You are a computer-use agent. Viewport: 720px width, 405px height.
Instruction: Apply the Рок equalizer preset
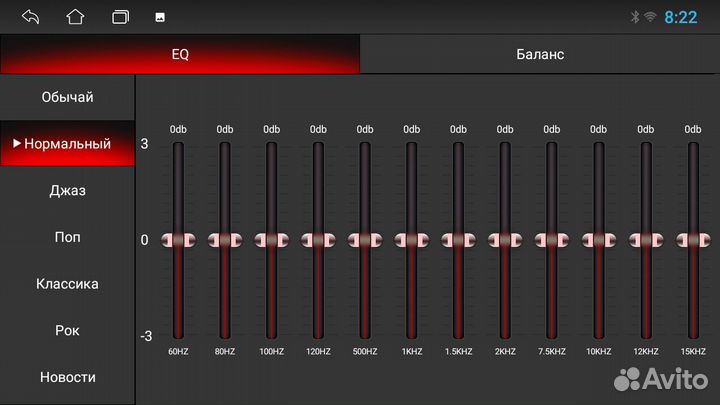(67, 330)
